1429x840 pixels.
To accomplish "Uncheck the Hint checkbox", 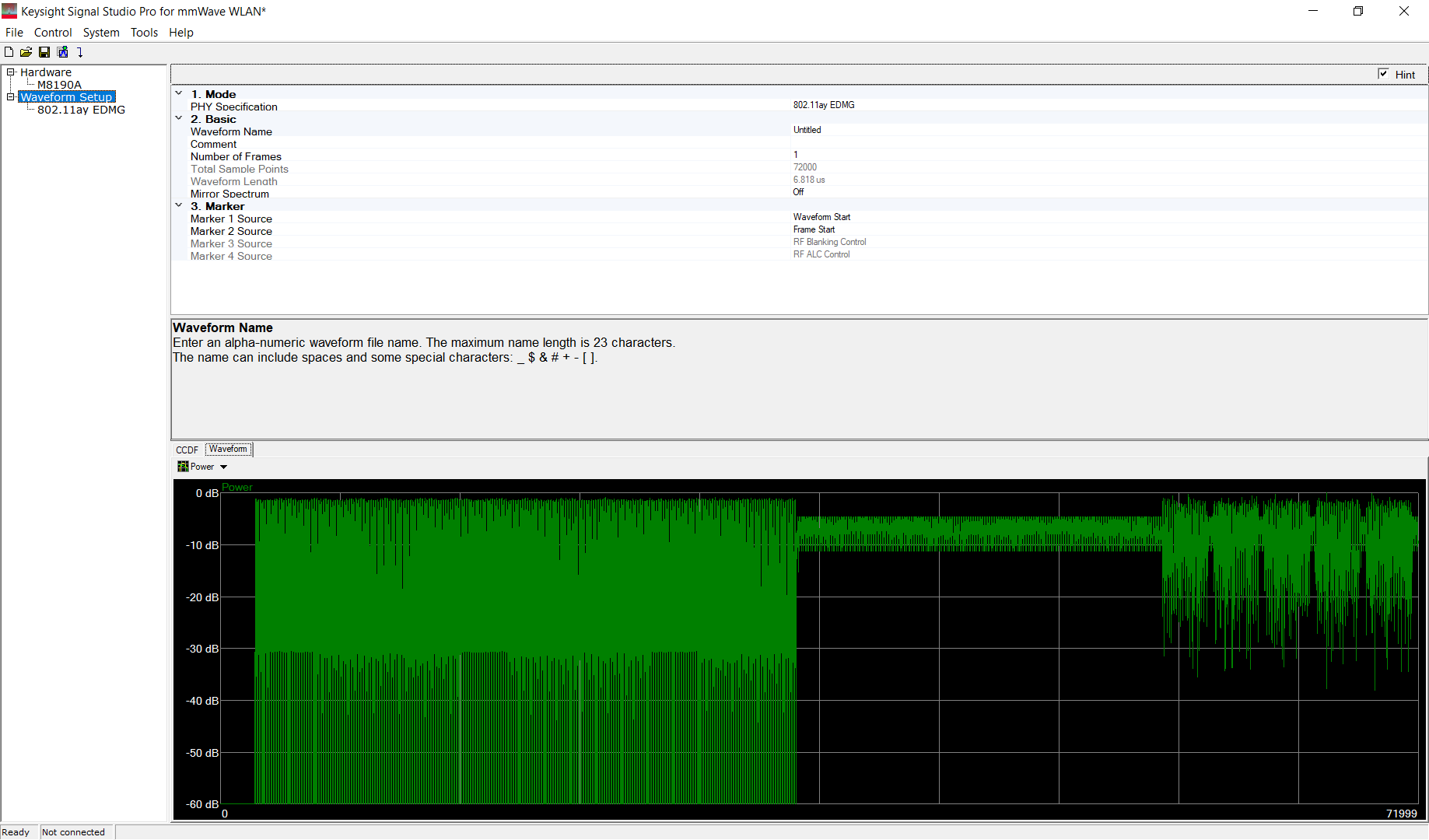I will point(1383,74).
